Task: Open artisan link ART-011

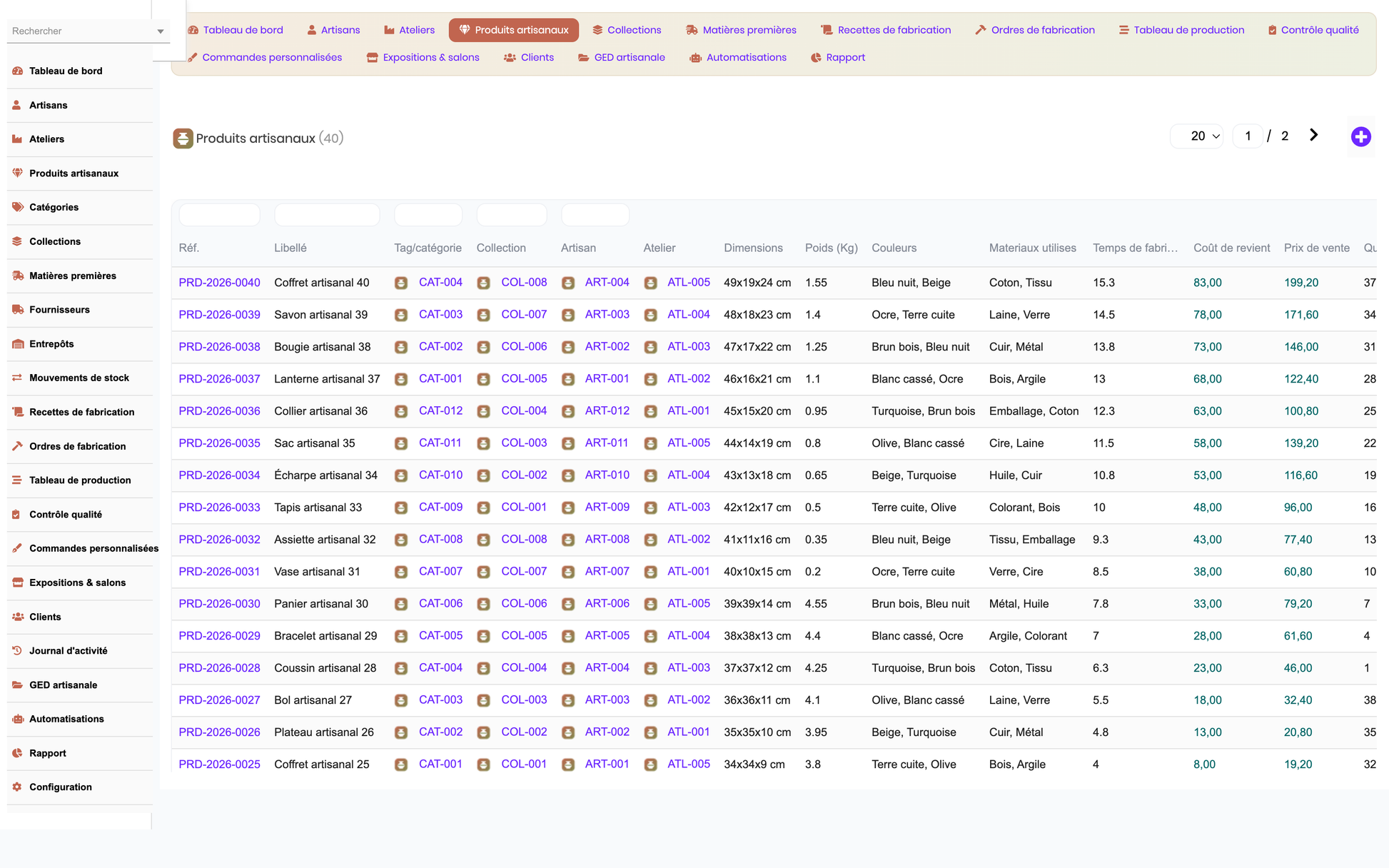Action: (607, 443)
